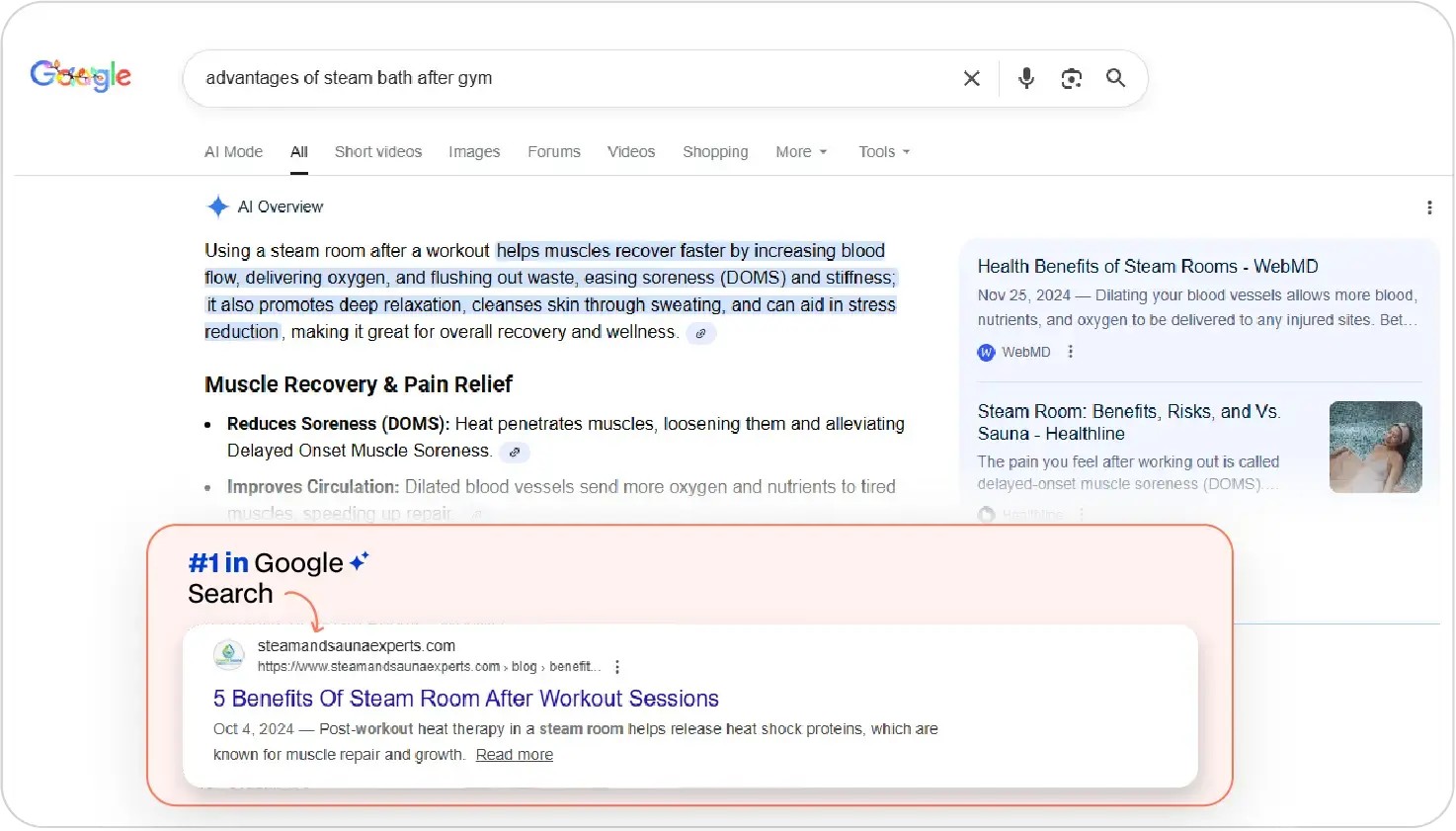Switch to AI Mode tab
The width and height of the screenshot is (1456, 831).
(x=233, y=152)
